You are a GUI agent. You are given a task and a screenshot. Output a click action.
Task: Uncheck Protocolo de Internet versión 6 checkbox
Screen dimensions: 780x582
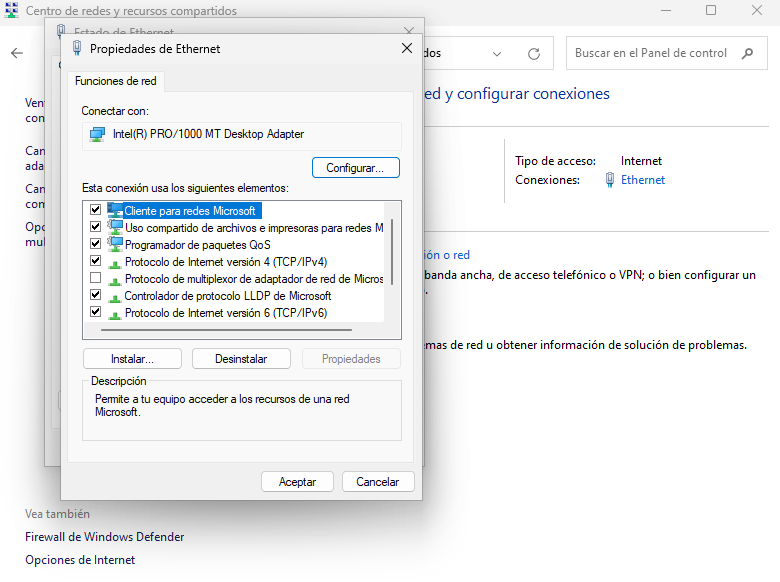[96, 313]
